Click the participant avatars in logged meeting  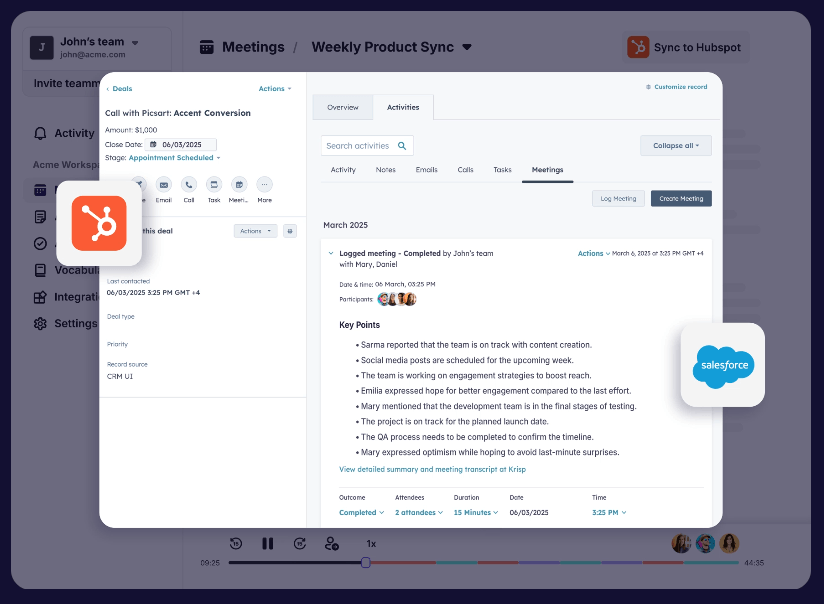click(397, 299)
